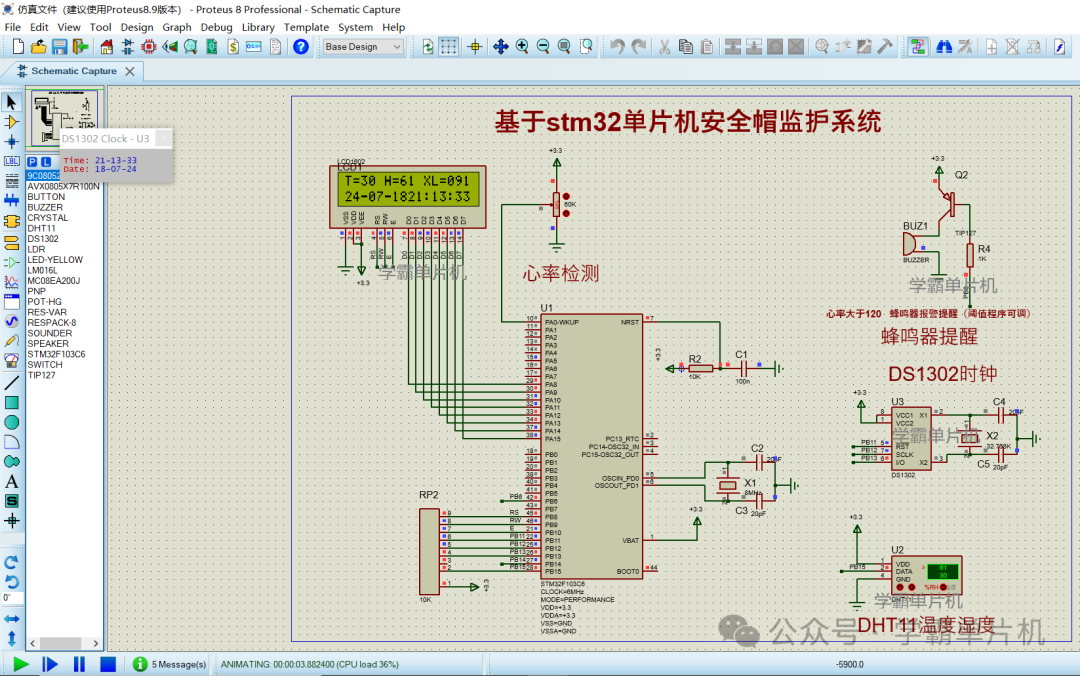Choose the Buses Mode tool

click(12, 201)
